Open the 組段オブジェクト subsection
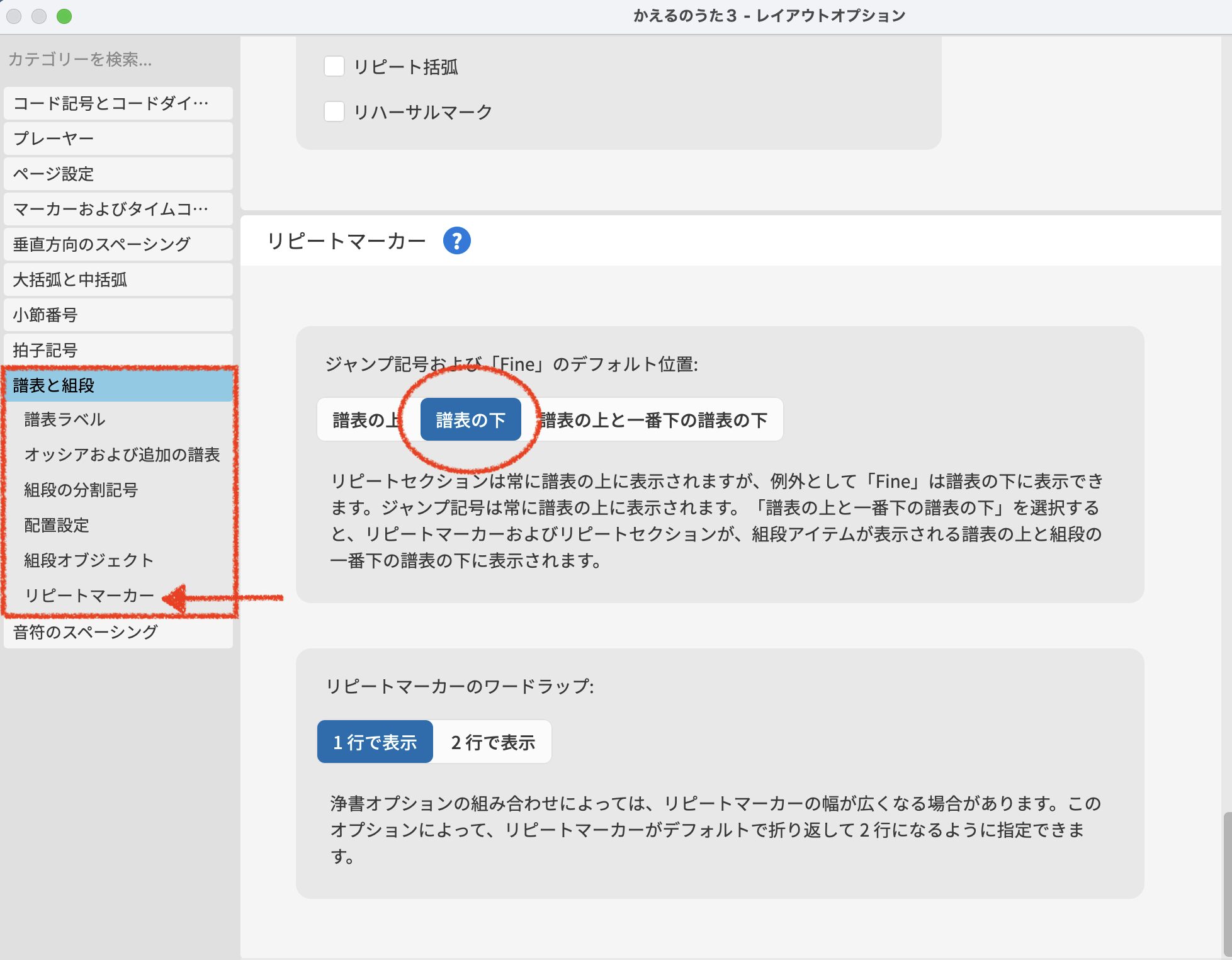The height and width of the screenshot is (960, 1232). tap(89, 560)
